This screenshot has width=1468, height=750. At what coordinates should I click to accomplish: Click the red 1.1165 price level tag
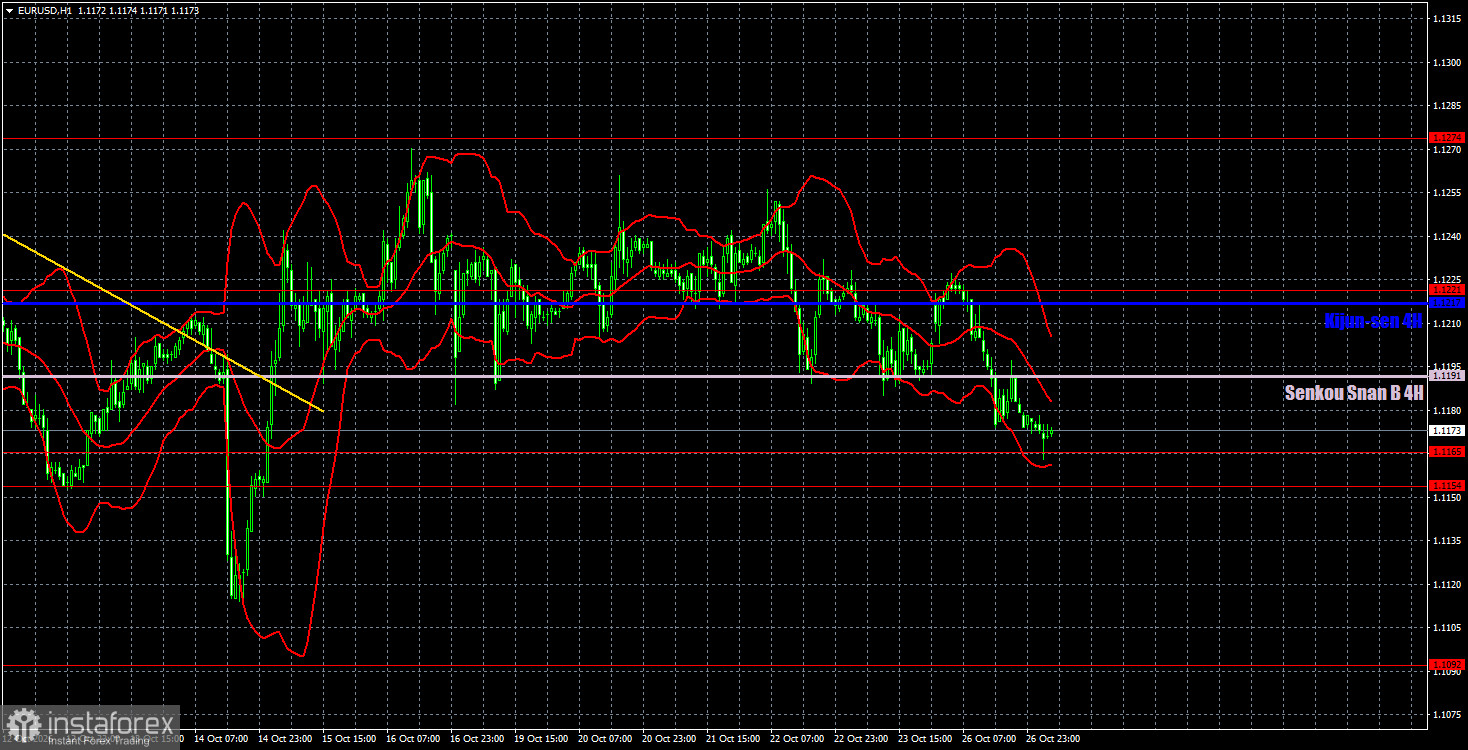[x=1447, y=452]
